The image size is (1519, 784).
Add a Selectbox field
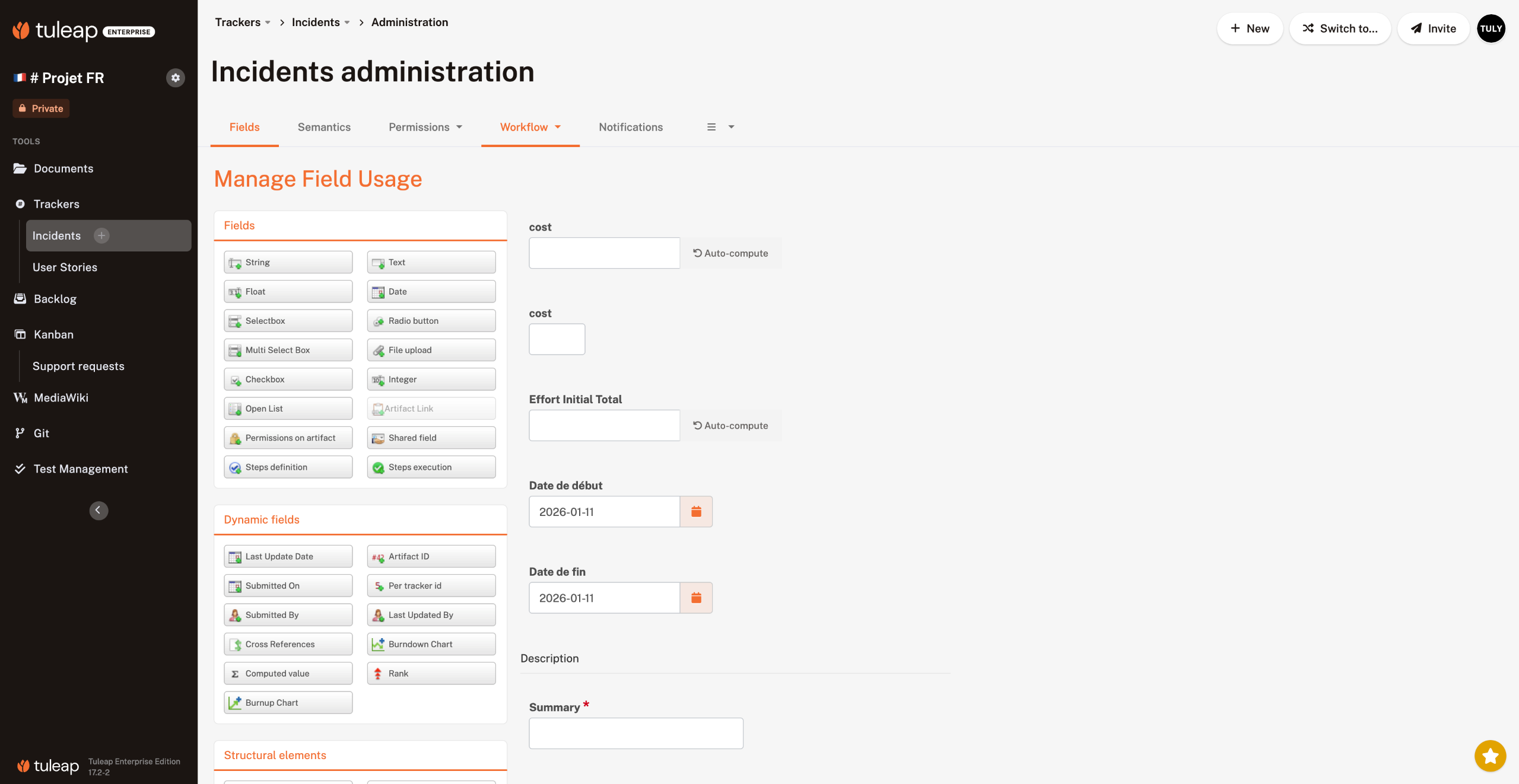288,321
